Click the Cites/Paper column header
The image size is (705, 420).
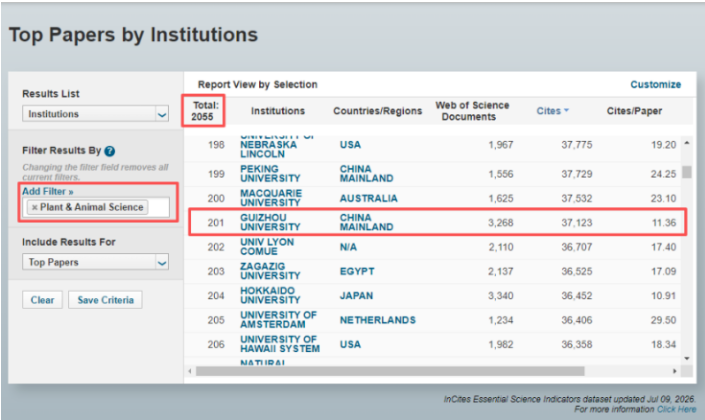tap(634, 111)
